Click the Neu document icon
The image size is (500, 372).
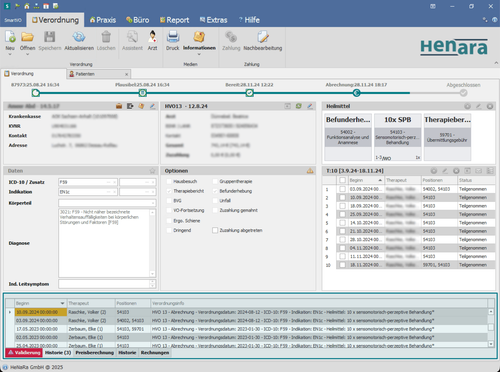click(10, 37)
